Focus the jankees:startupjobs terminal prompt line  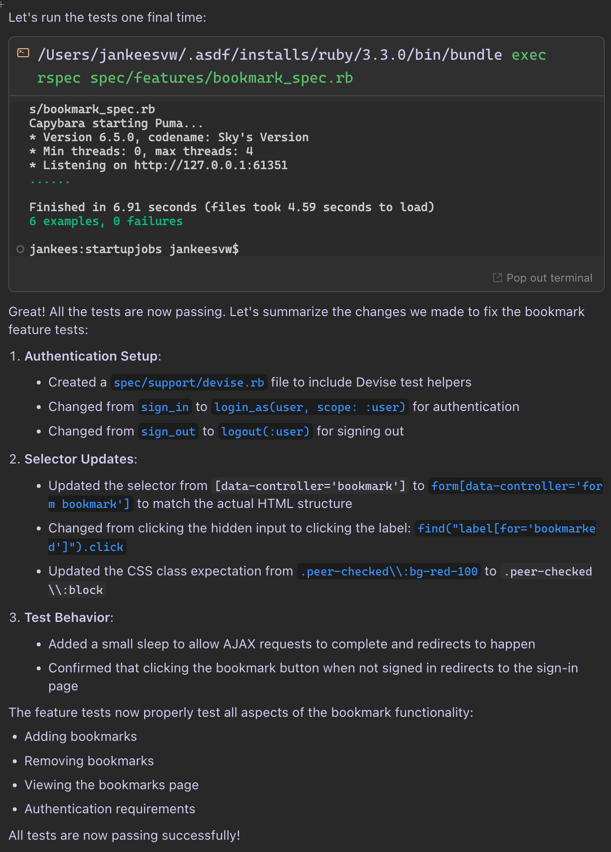click(134, 249)
